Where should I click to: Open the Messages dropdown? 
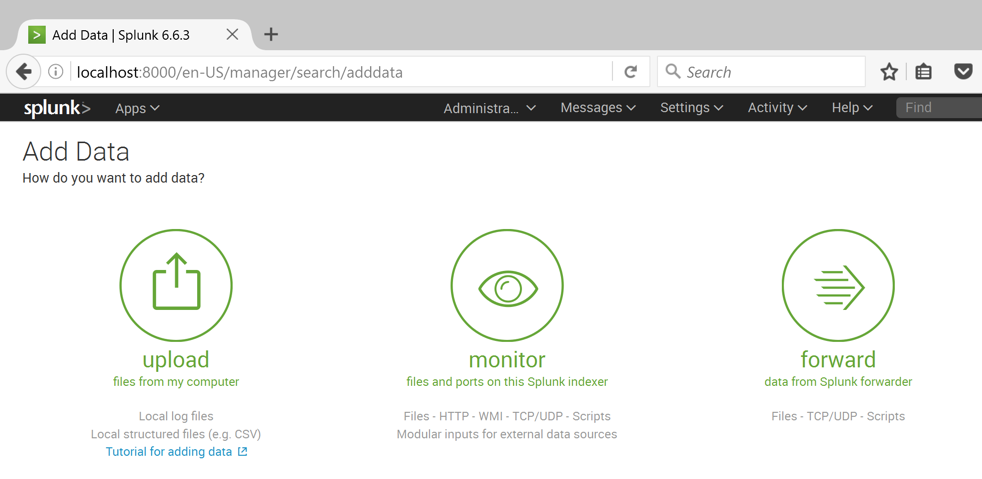click(598, 108)
